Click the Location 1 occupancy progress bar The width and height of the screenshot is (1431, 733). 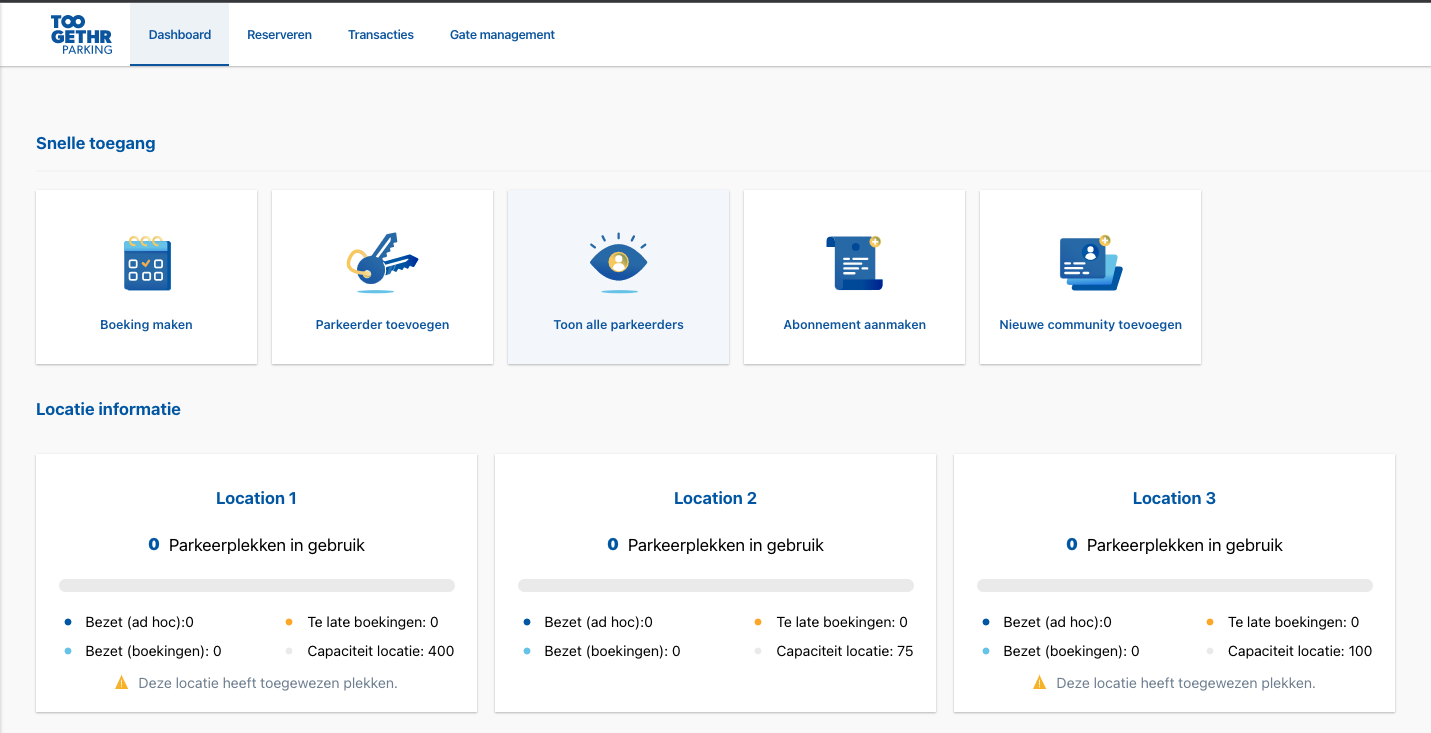coord(257,585)
